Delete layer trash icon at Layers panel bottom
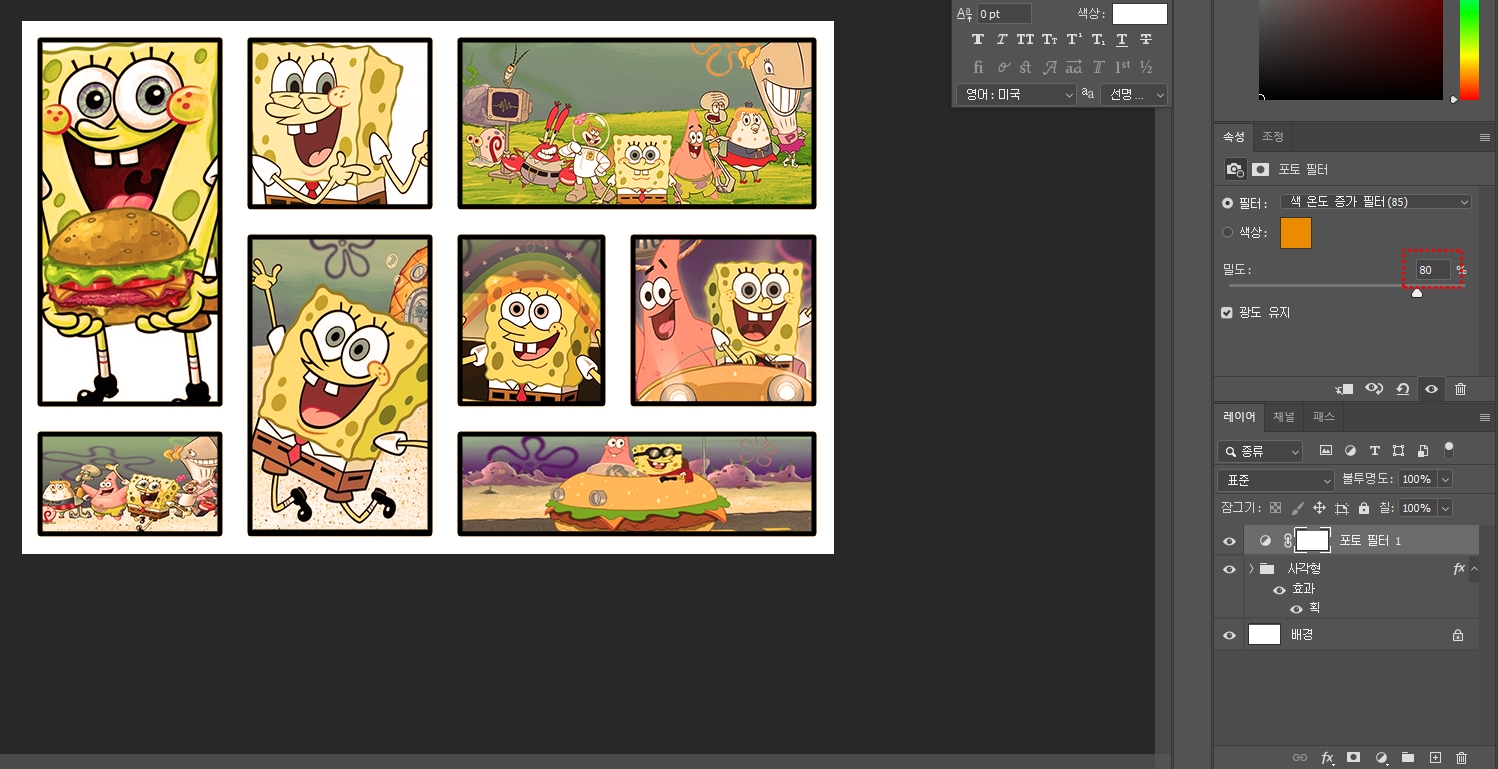This screenshot has height=769, width=1498. point(1461,758)
